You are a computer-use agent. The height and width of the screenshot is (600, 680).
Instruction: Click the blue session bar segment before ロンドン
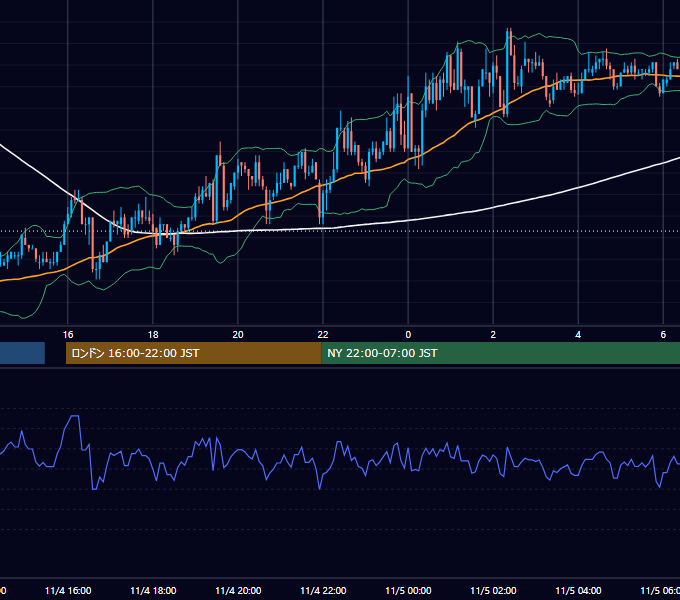[22, 353]
